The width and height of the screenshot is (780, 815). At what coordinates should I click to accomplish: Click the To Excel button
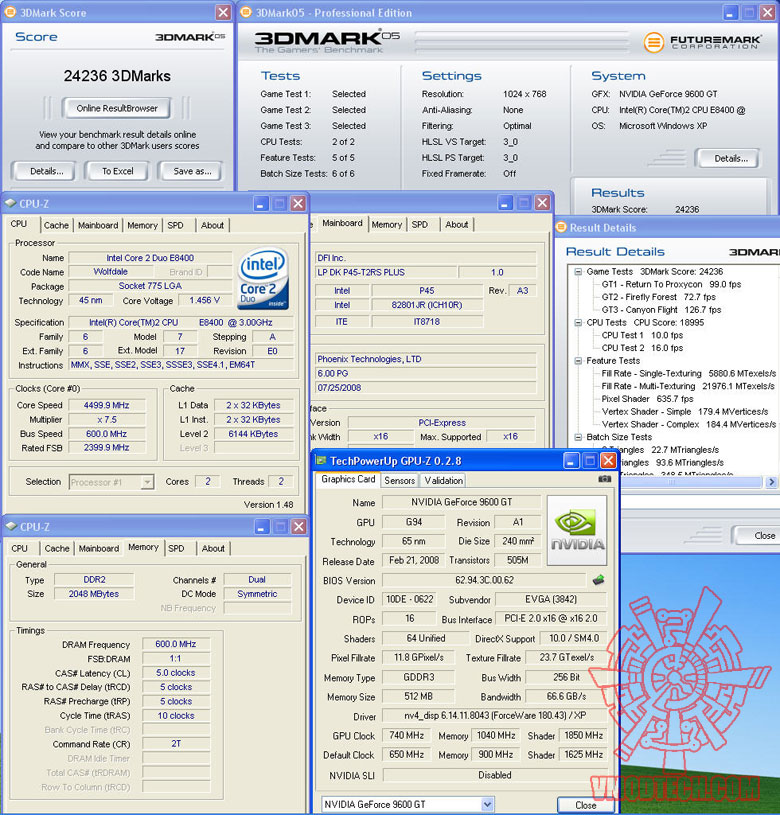[117, 171]
